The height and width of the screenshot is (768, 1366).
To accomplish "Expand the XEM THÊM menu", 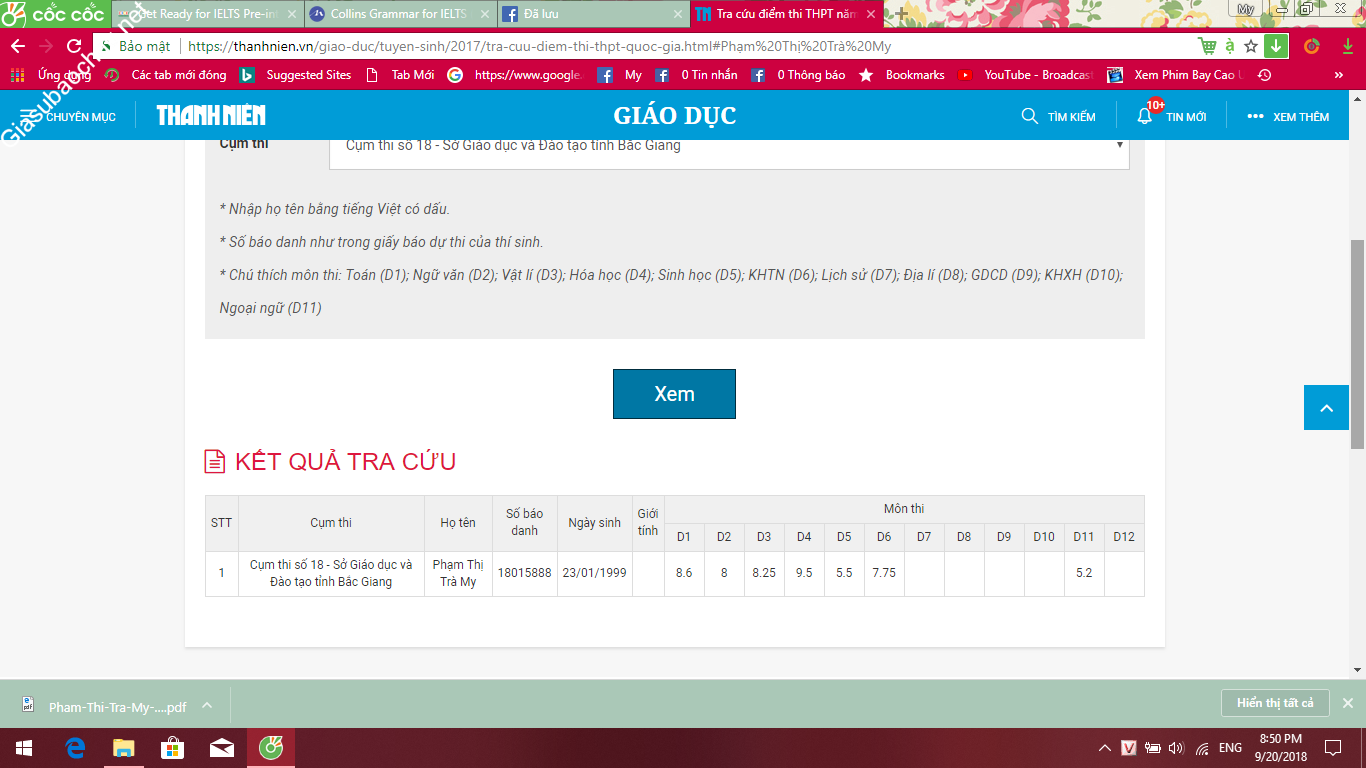I will 1288,116.
